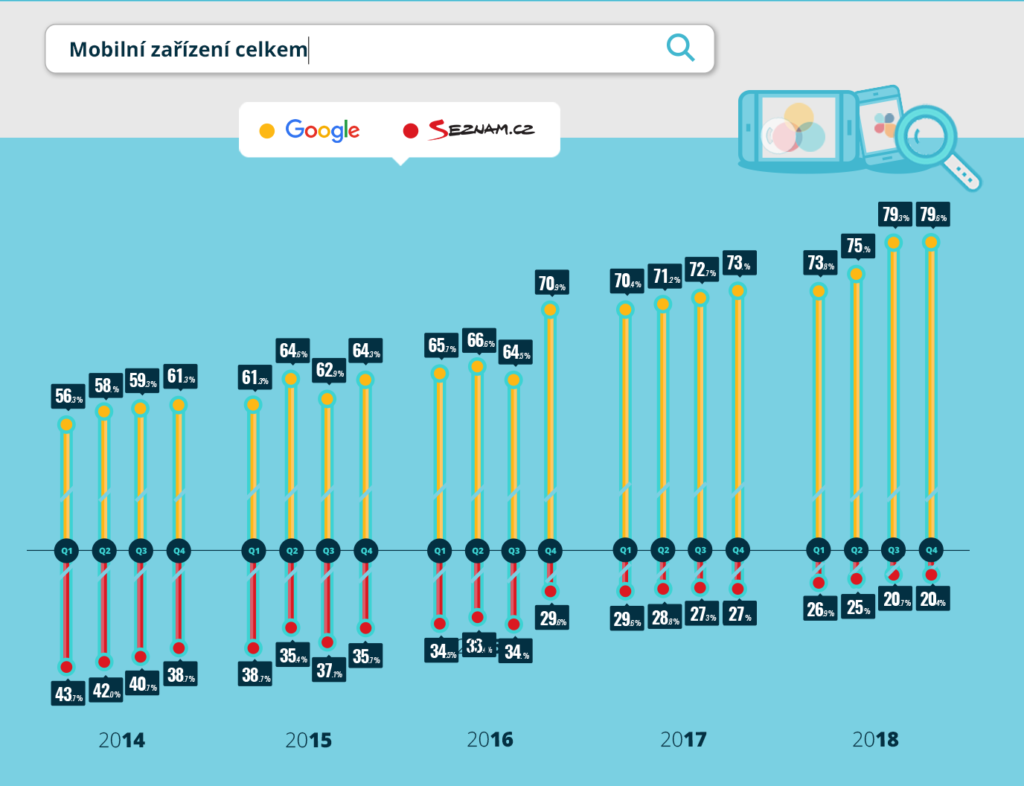1024x786 pixels.
Task: Click the Q3 marker for 2016
Action: coord(514,551)
